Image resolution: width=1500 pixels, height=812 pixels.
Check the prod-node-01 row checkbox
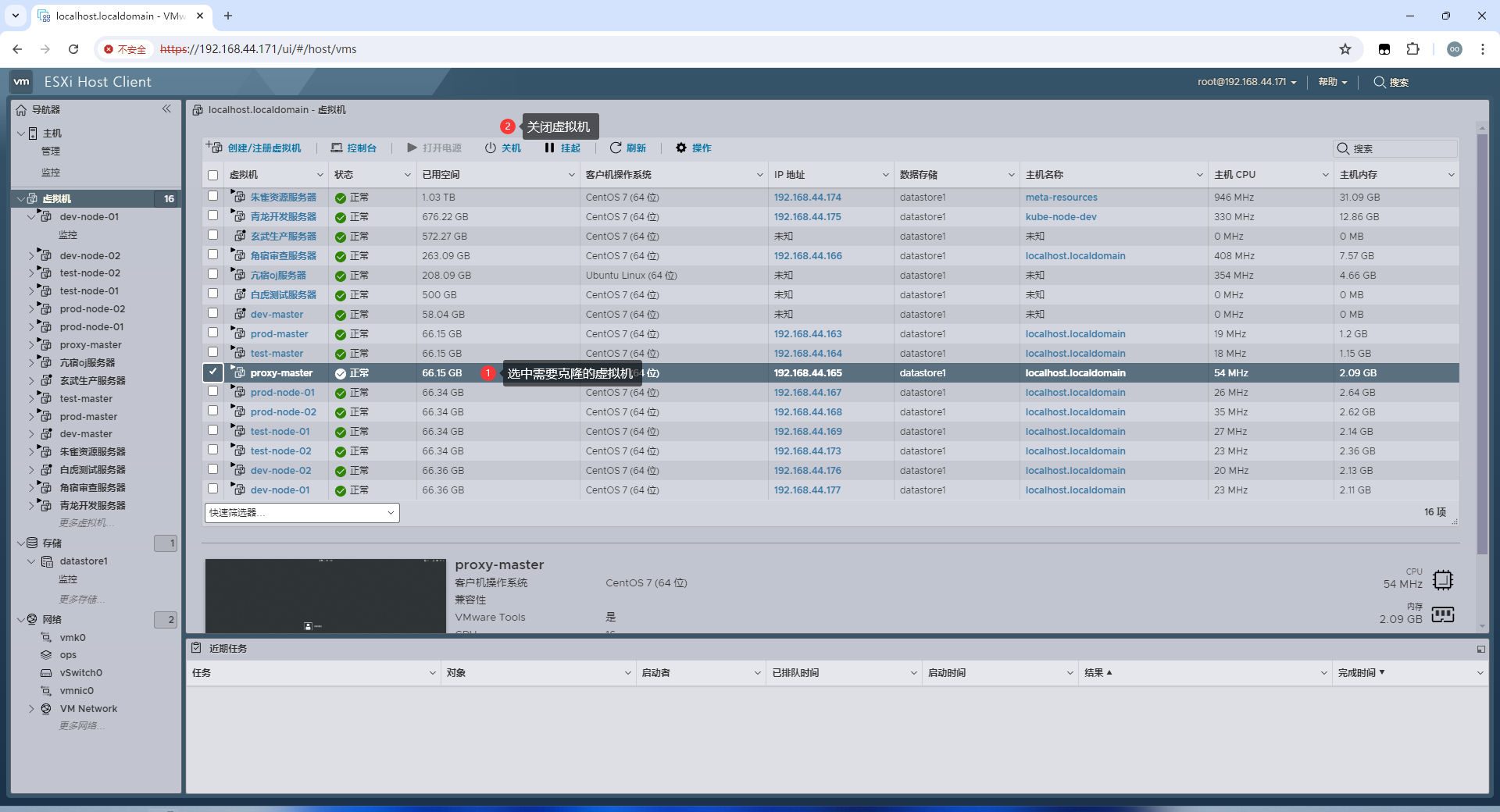(212, 391)
